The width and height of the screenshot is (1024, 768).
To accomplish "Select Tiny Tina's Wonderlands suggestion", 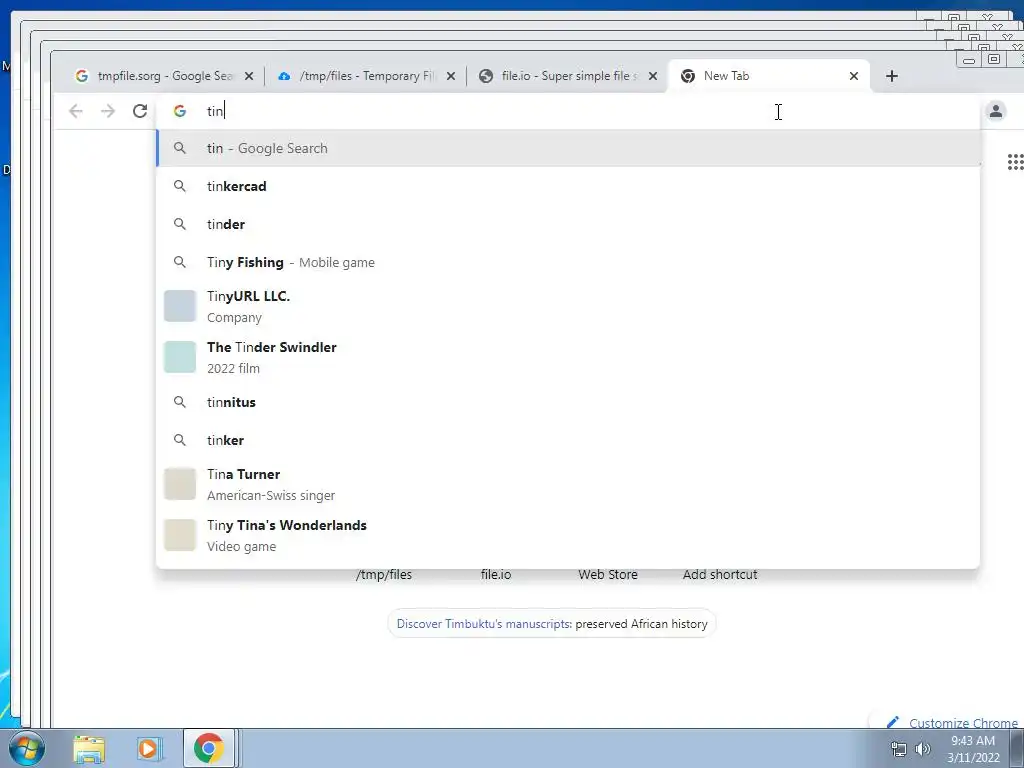I will click(568, 536).
